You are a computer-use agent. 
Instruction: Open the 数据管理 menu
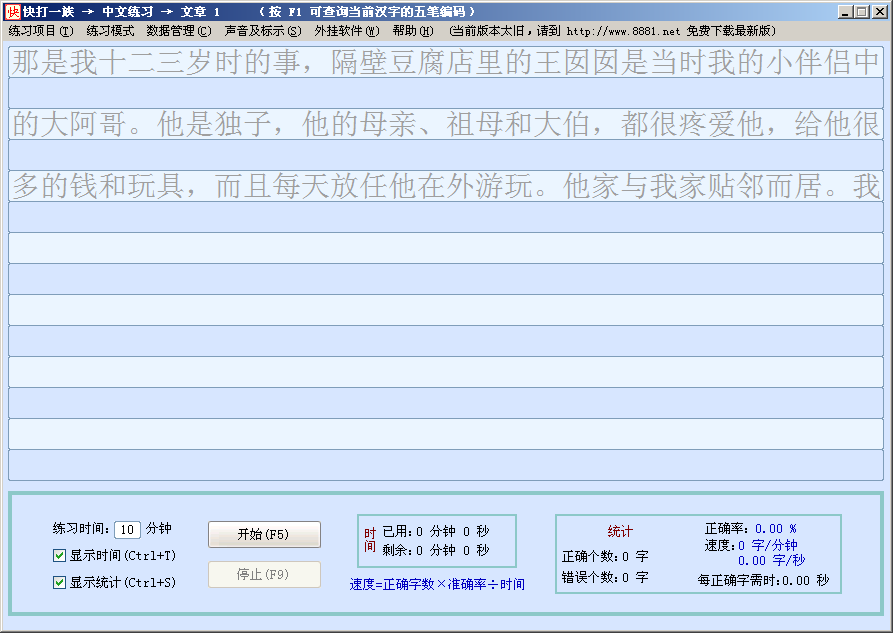179,31
